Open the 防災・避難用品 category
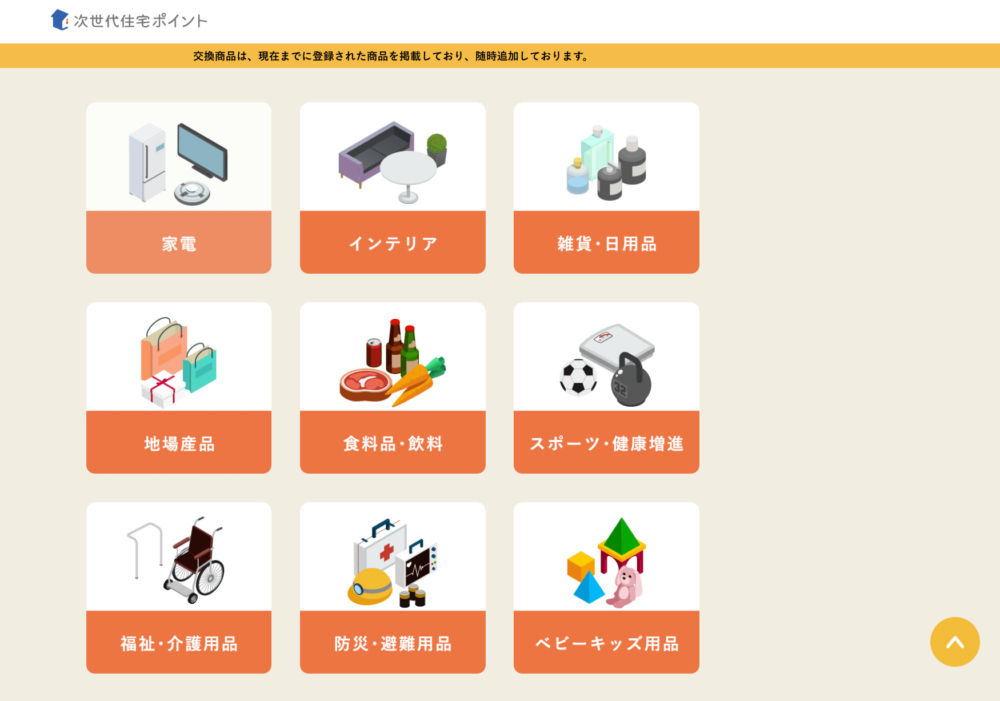This screenshot has width=1000, height=701. (393, 642)
